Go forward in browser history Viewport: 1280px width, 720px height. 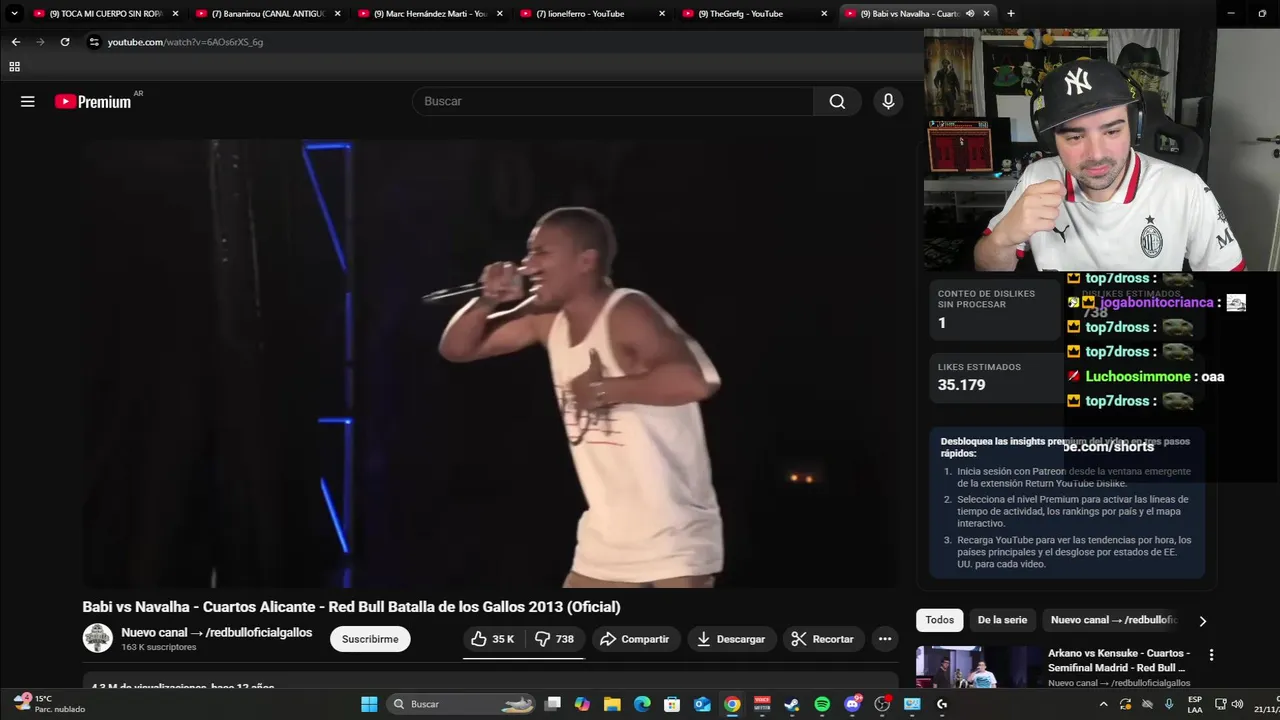pos(40,42)
